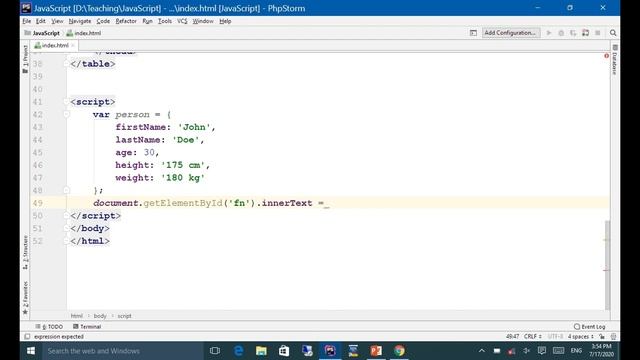Screen dimensions: 640x360
Task: Open the Terminal tool window
Action: 87,327
